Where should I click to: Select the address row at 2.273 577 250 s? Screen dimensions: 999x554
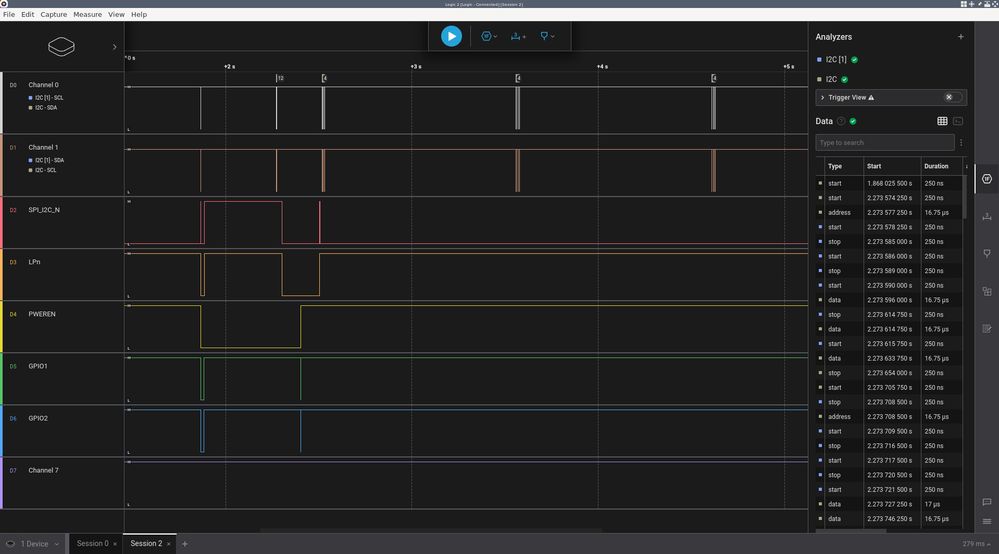(889, 213)
